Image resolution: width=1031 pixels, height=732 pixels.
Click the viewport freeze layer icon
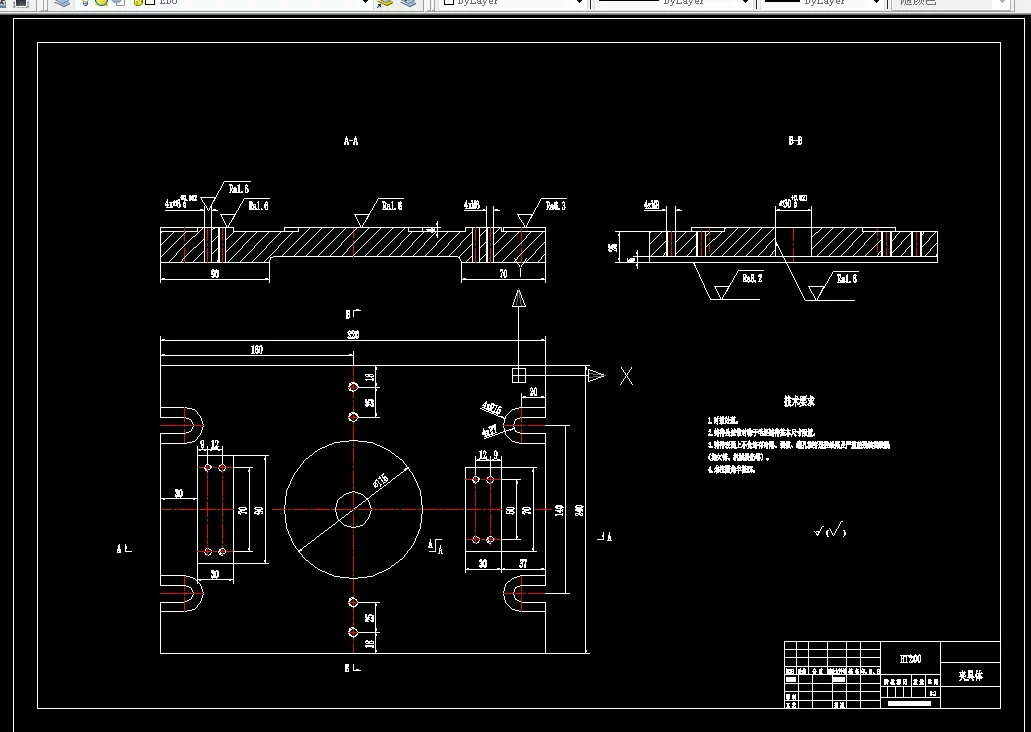point(119,3)
